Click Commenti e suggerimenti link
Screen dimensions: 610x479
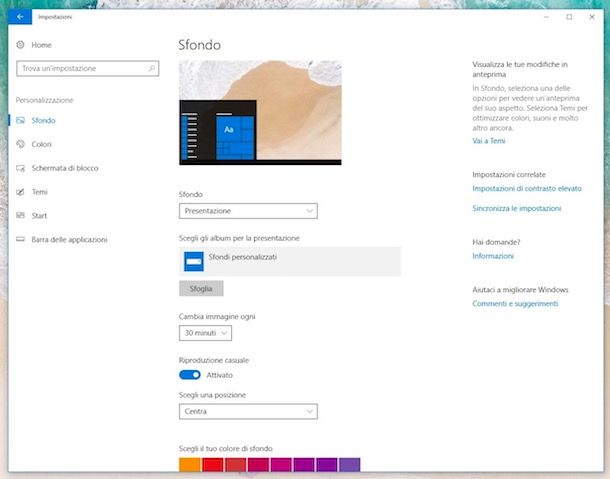tap(515, 304)
